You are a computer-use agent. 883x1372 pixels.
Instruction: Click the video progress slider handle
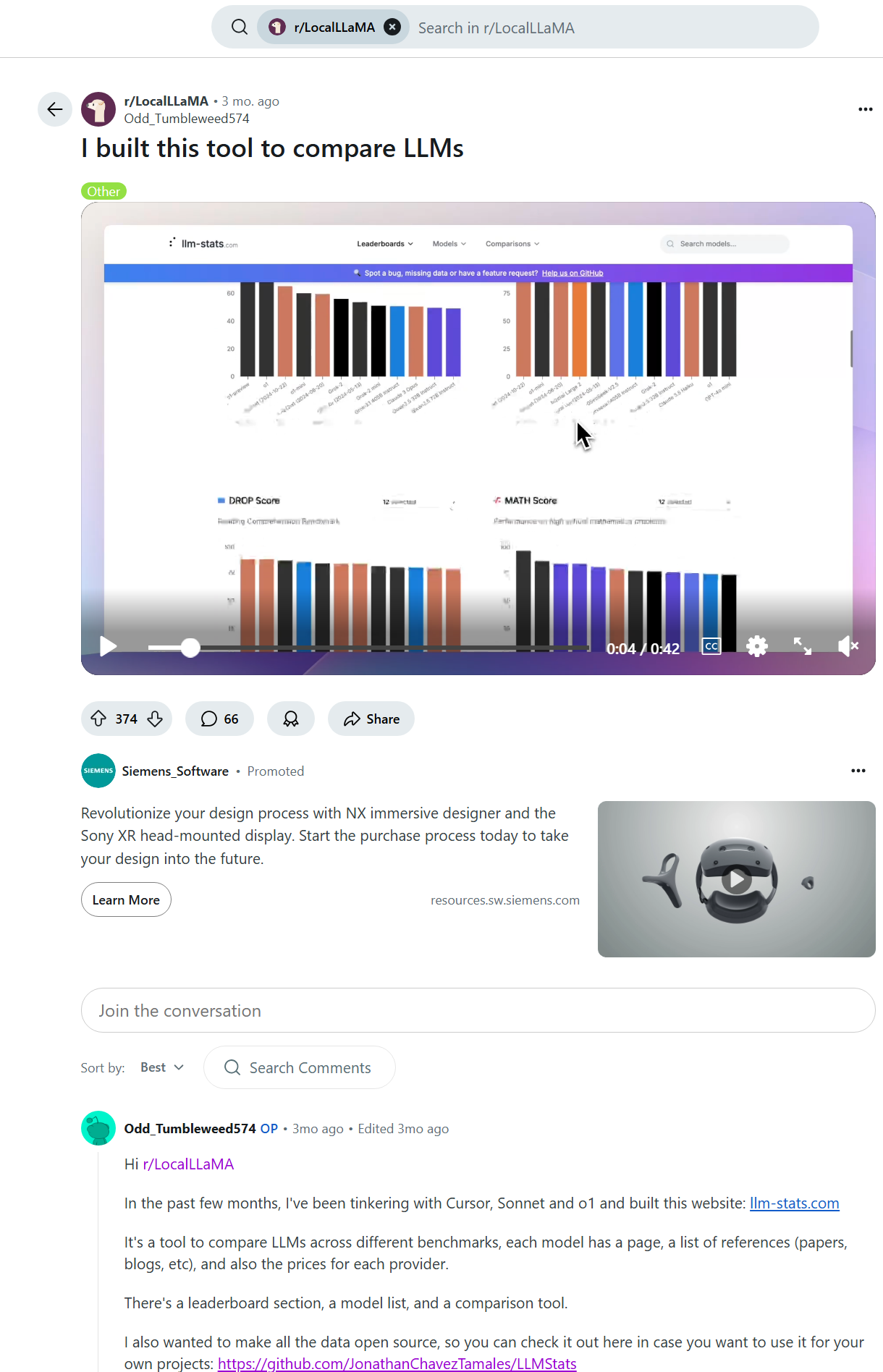tap(190, 647)
